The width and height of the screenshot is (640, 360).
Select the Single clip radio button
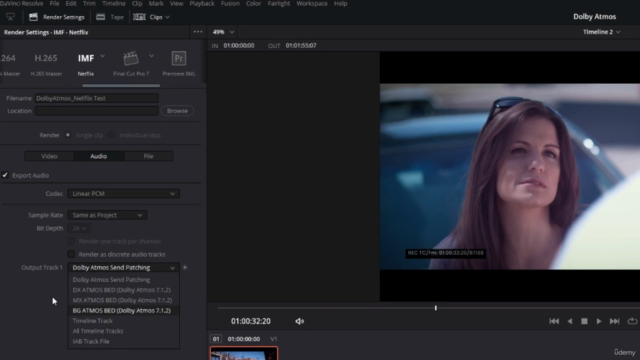tap(68, 135)
